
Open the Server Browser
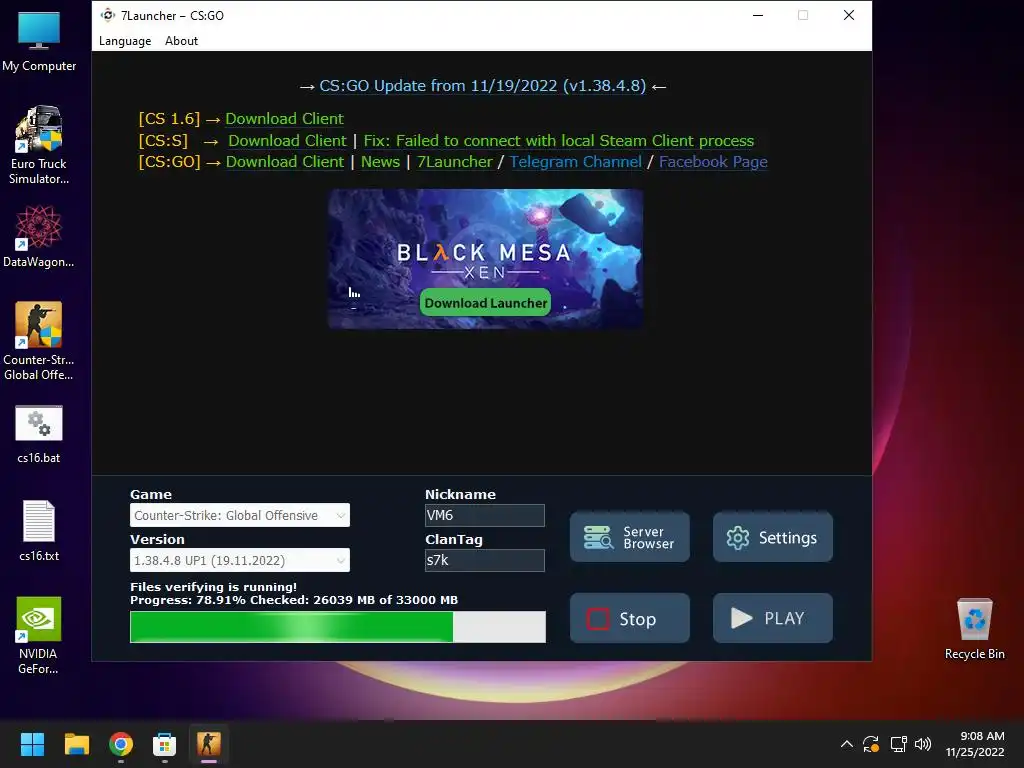click(630, 537)
